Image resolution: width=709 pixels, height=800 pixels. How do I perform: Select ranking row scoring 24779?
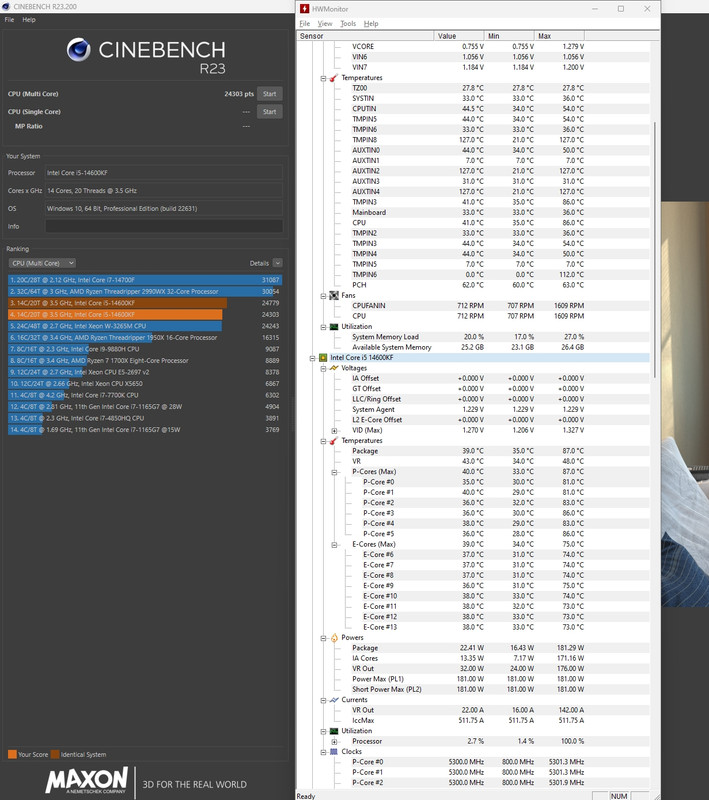(145, 303)
